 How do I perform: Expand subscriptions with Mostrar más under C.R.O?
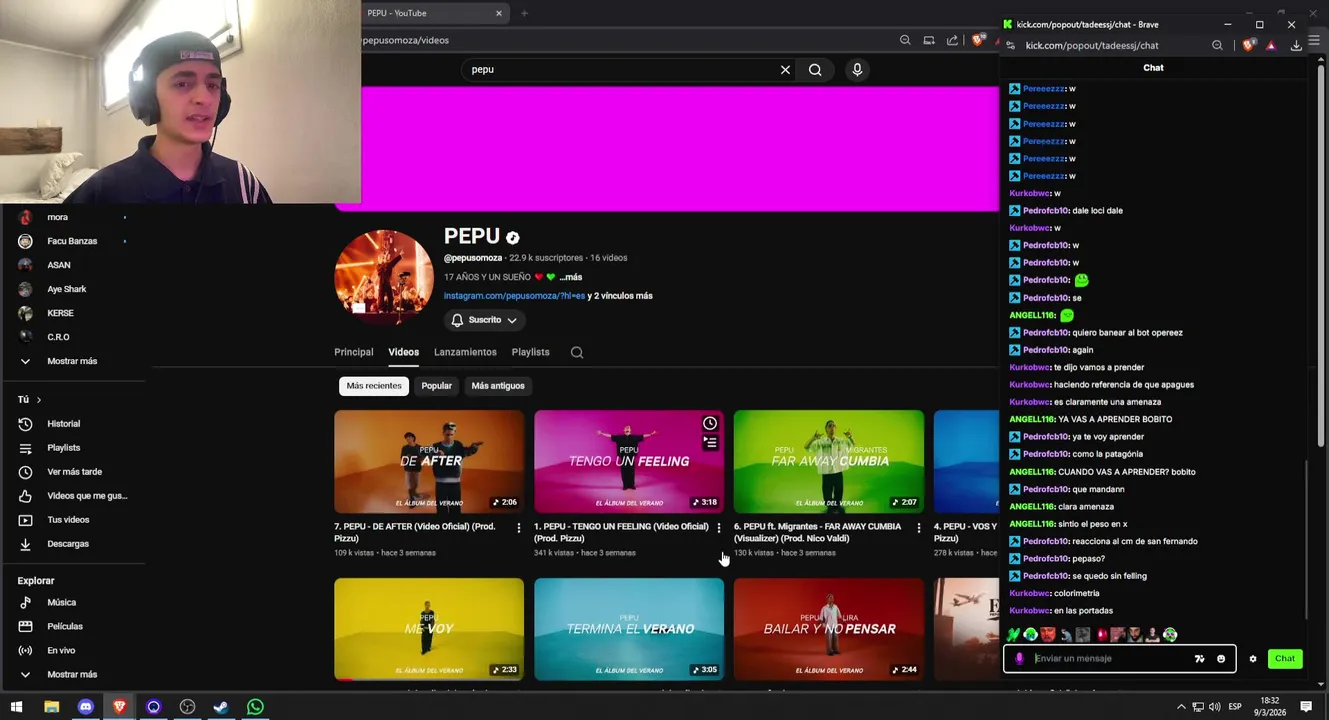click(x=74, y=361)
